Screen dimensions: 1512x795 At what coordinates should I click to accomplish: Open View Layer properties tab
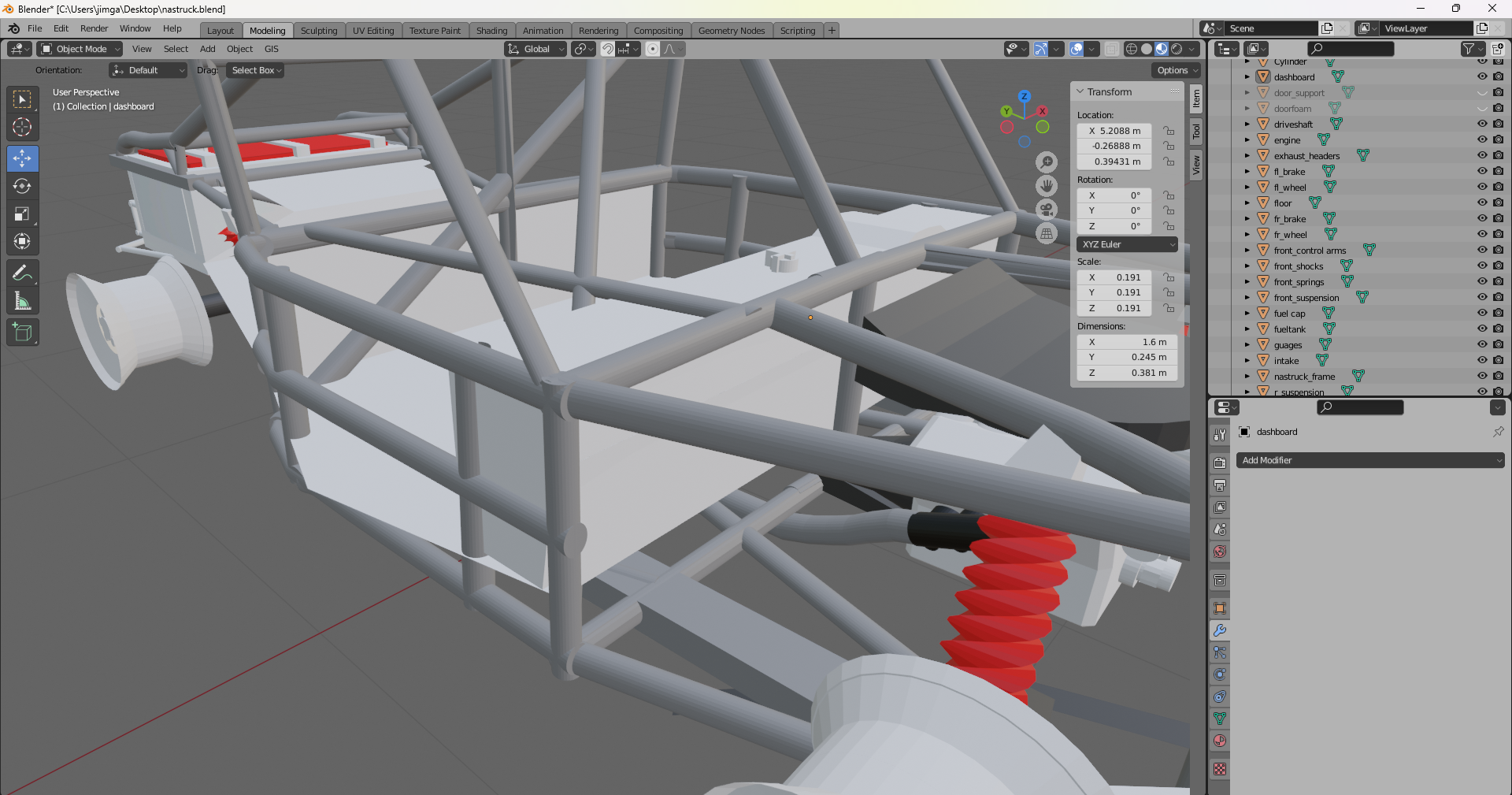[1220, 507]
